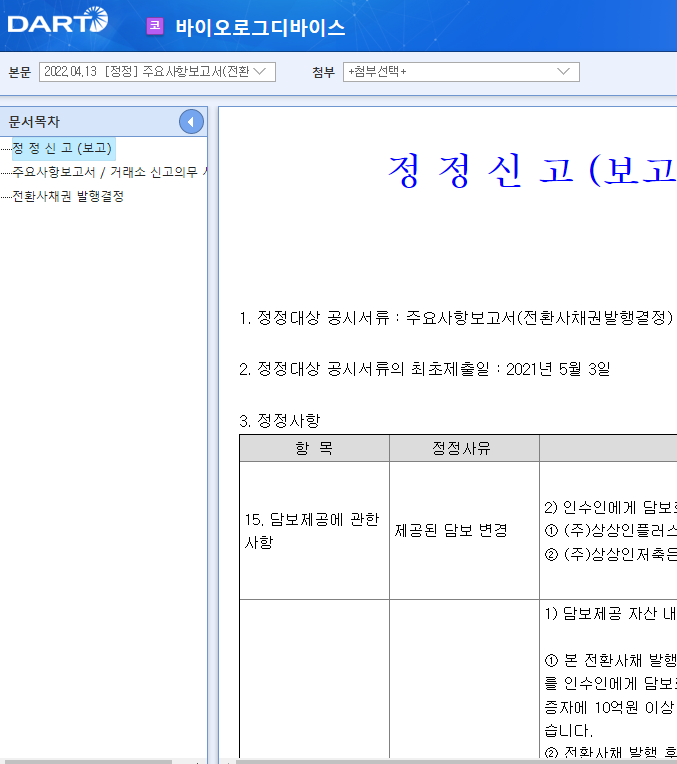Click text 1) 담보제공 자산 내
The width and height of the screenshot is (677, 764).
[x=611, y=613]
